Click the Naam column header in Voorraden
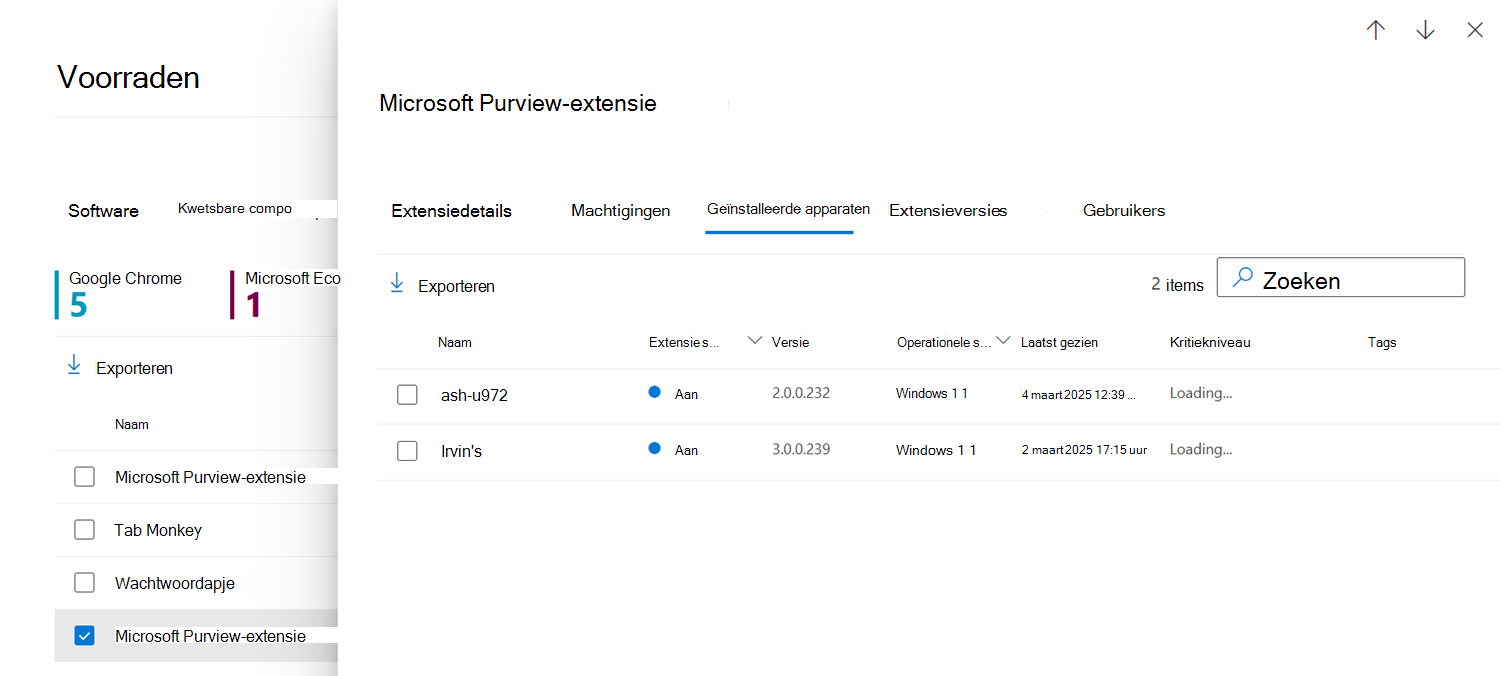The height and width of the screenshot is (676, 1500). point(132,424)
